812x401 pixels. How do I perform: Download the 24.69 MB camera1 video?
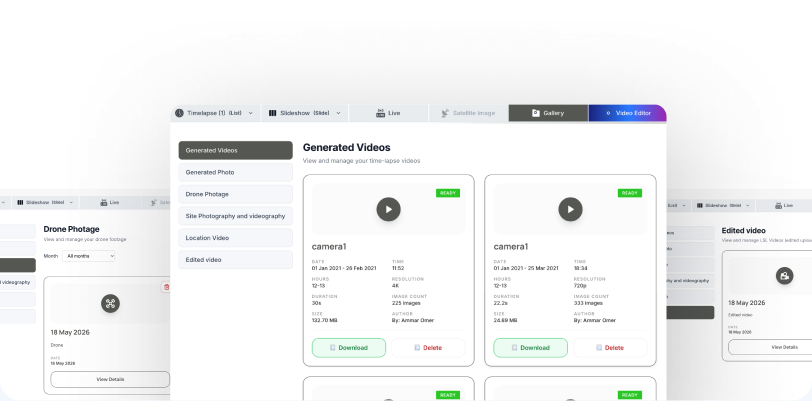coord(530,348)
